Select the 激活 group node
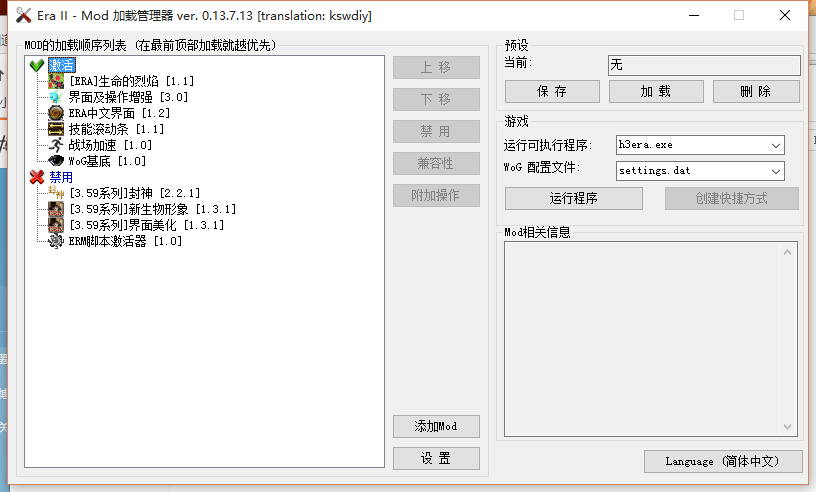This screenshot has width=816, height=492. 62,66
